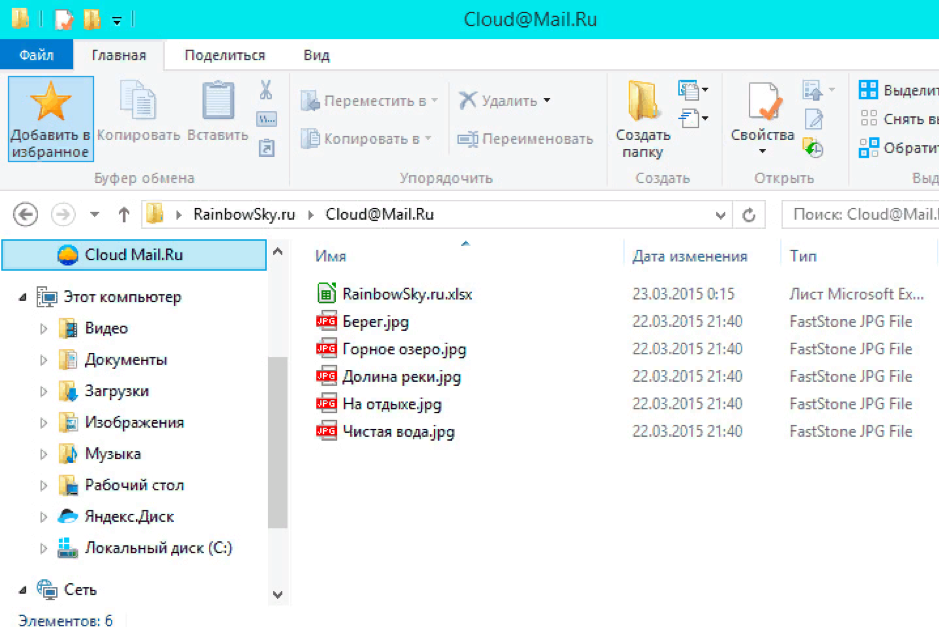This screenshot has width=939, height=627.
Task: Click the Создать папку folder icon
Action: (643, 100)
